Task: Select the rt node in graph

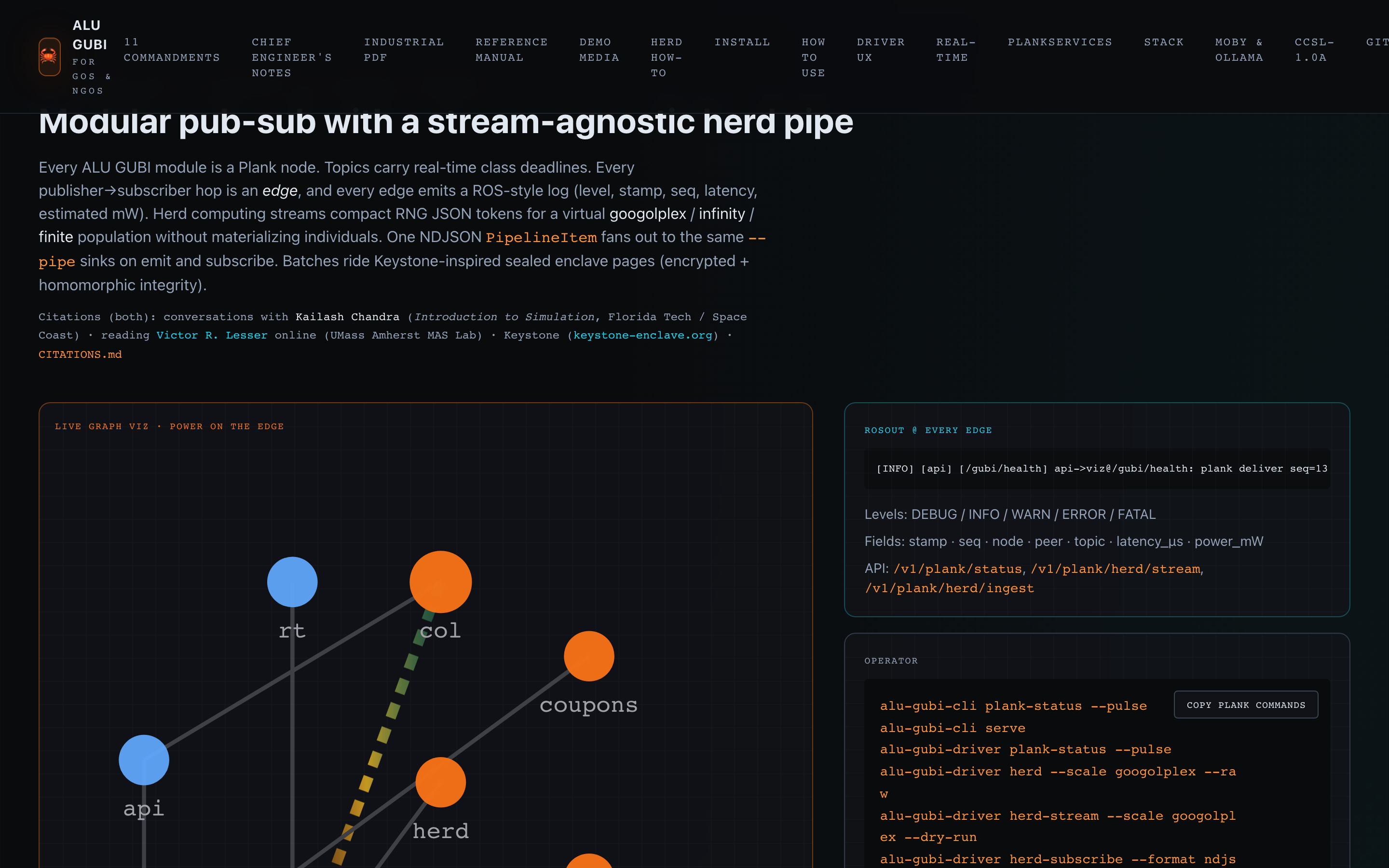Action: 292,582
